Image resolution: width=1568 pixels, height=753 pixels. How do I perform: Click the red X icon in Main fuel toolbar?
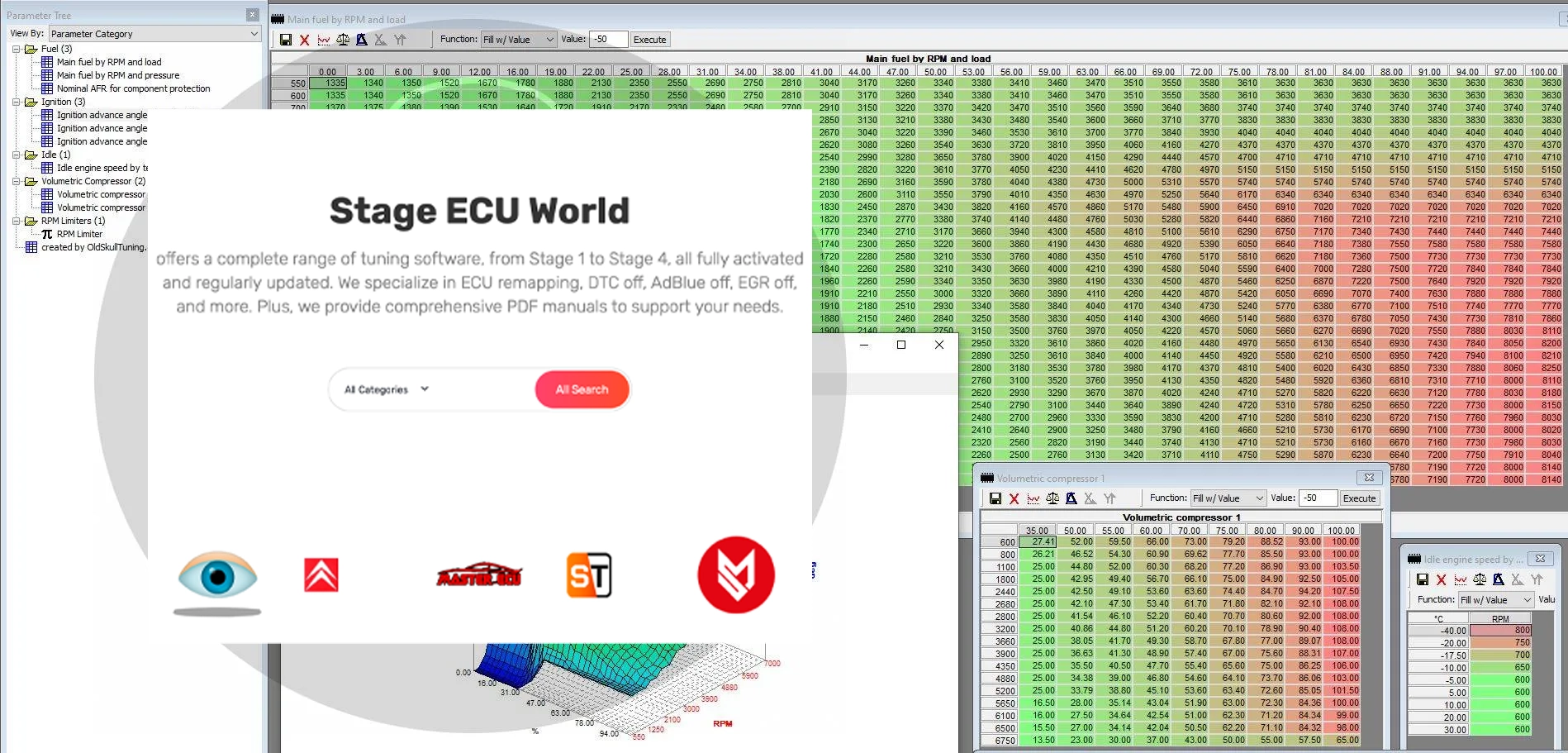click(305, 40)
